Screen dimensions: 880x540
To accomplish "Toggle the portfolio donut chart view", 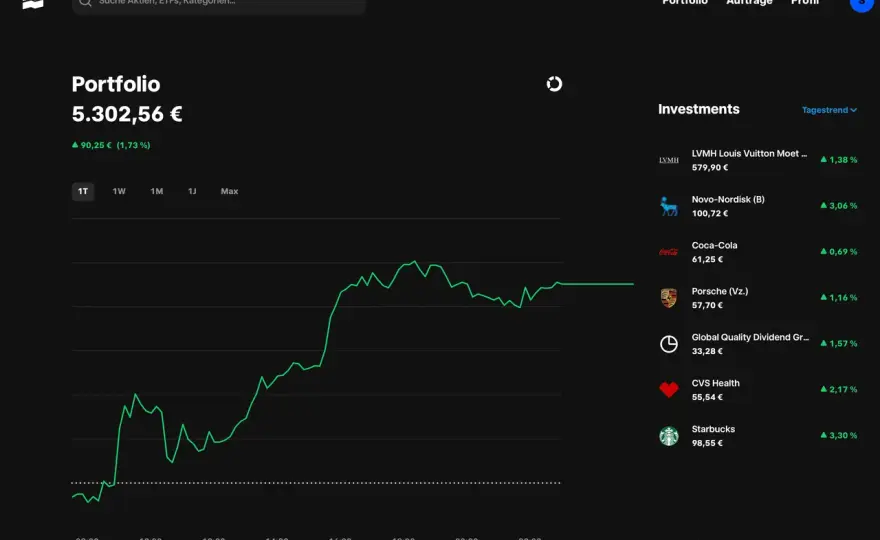I will 554,84.
